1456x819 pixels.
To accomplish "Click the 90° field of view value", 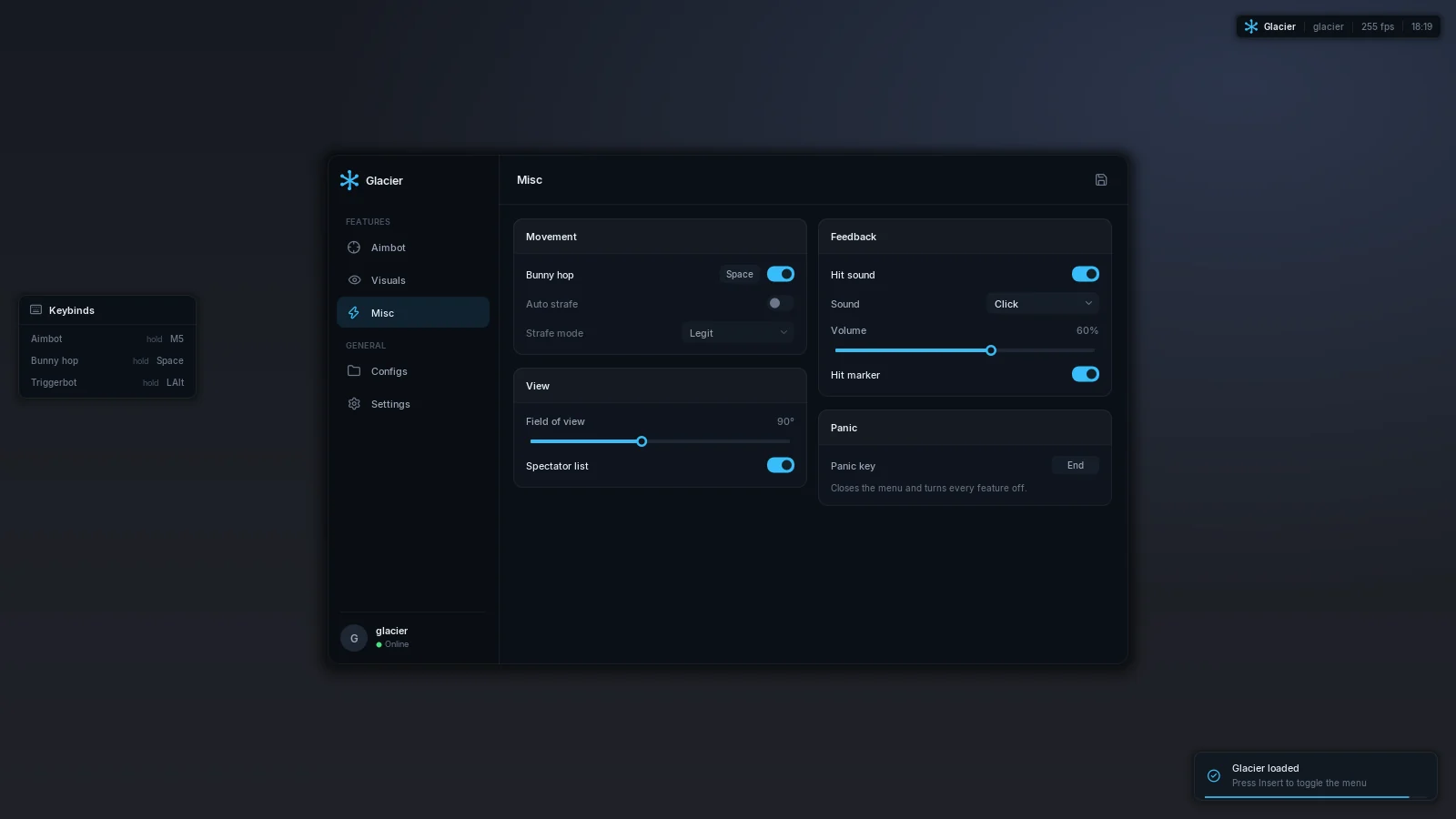I will (x=785, y=421).
